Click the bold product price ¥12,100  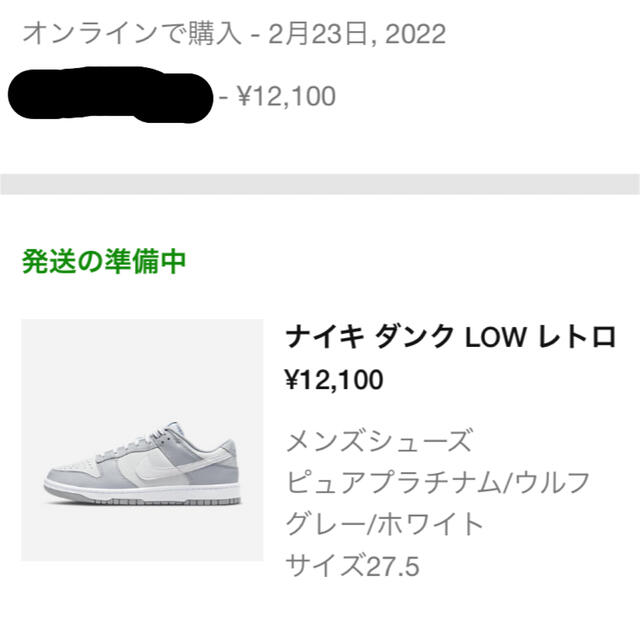click(334, 380)
